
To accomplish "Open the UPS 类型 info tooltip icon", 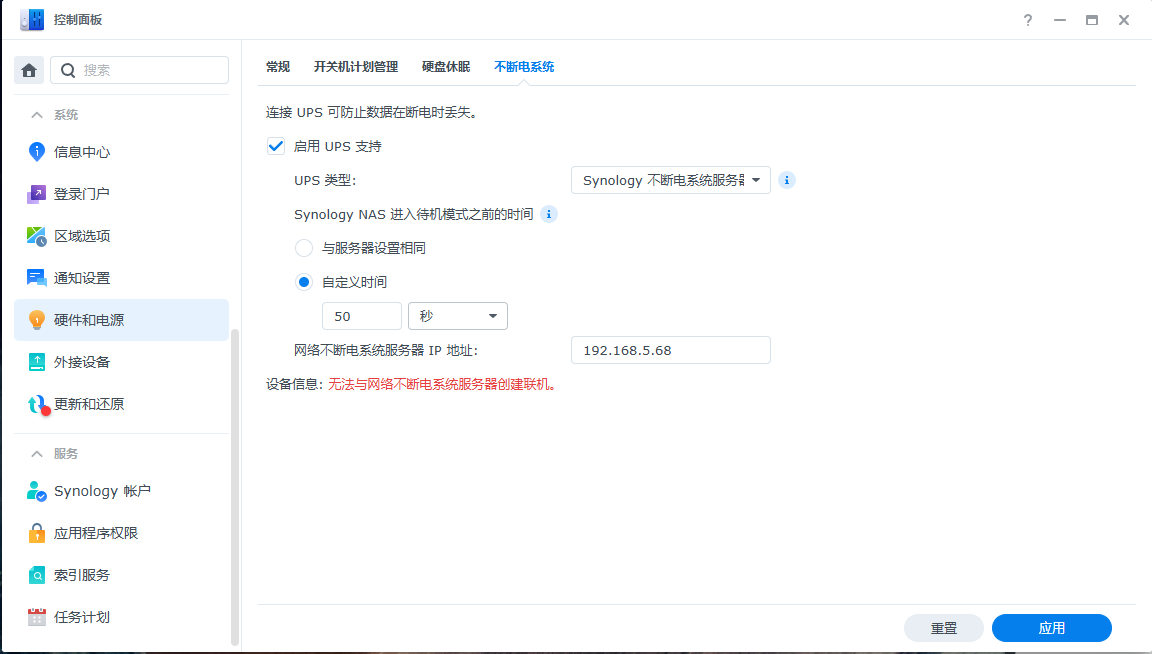I will (787, 180).
